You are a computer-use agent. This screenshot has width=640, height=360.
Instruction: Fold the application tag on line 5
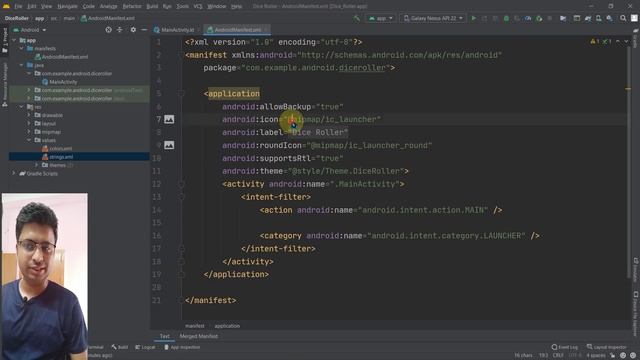pyautogui.click(x=181, y=93)
